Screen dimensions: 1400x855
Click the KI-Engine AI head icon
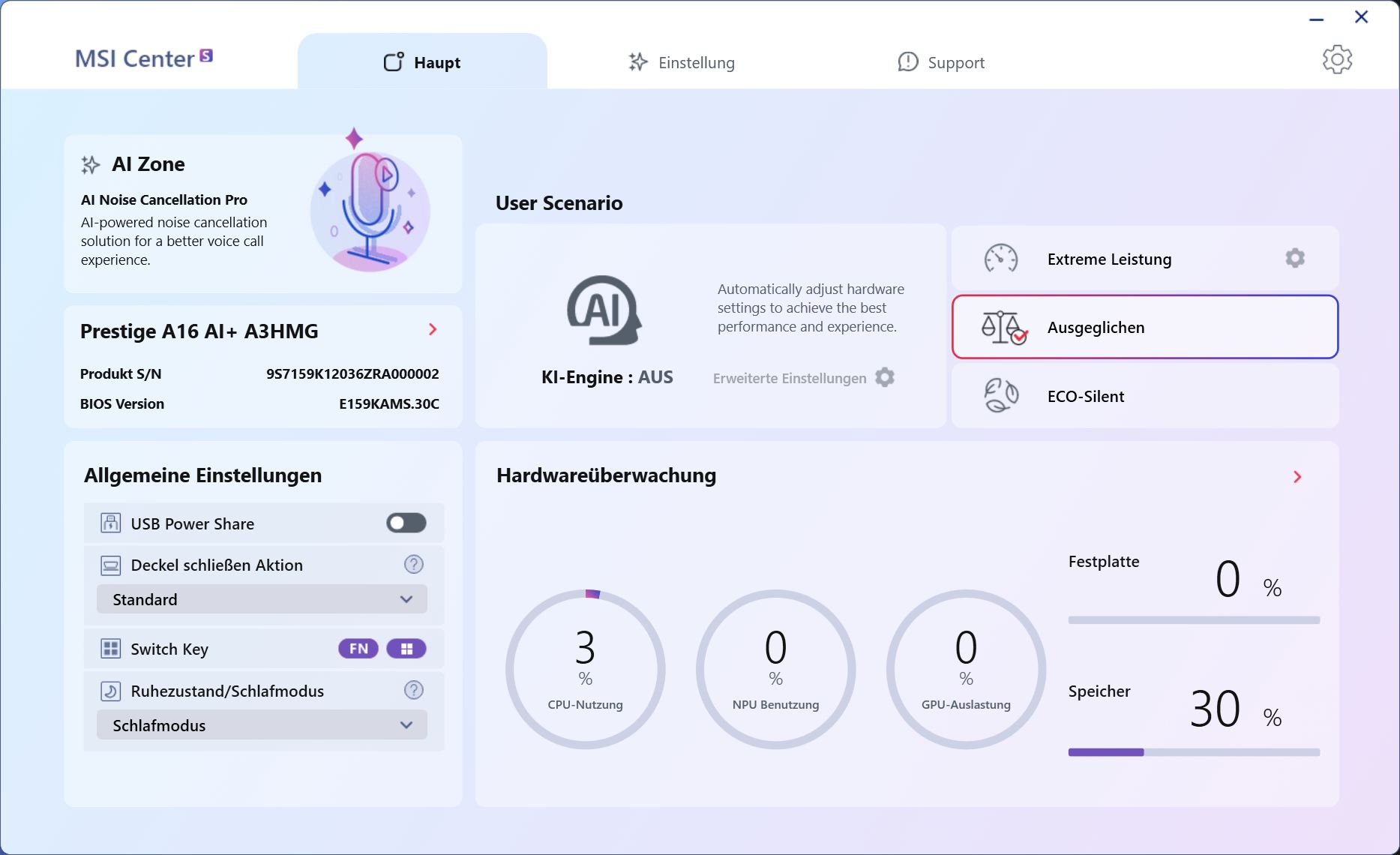[x=604, y=310]
